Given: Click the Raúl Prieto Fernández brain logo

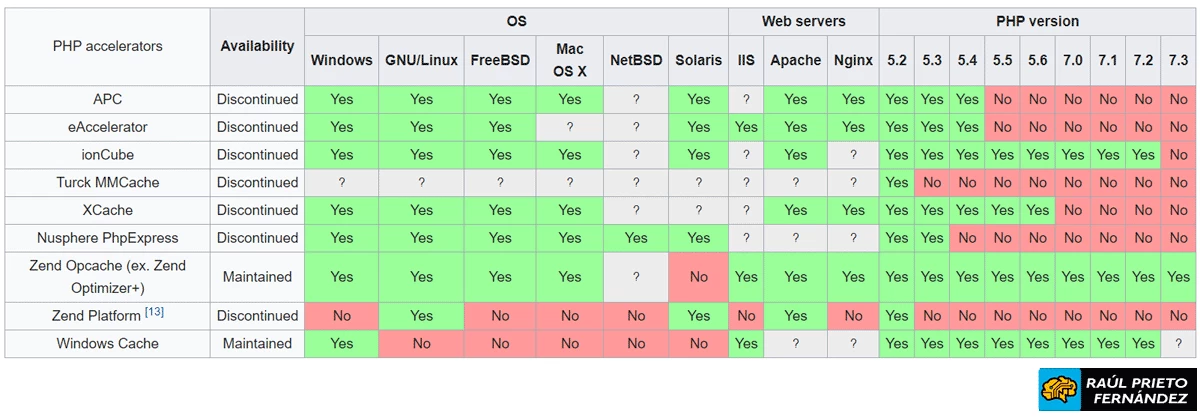Looking at the screenshot, I should pyautogui.click(x=1060, y=391).
